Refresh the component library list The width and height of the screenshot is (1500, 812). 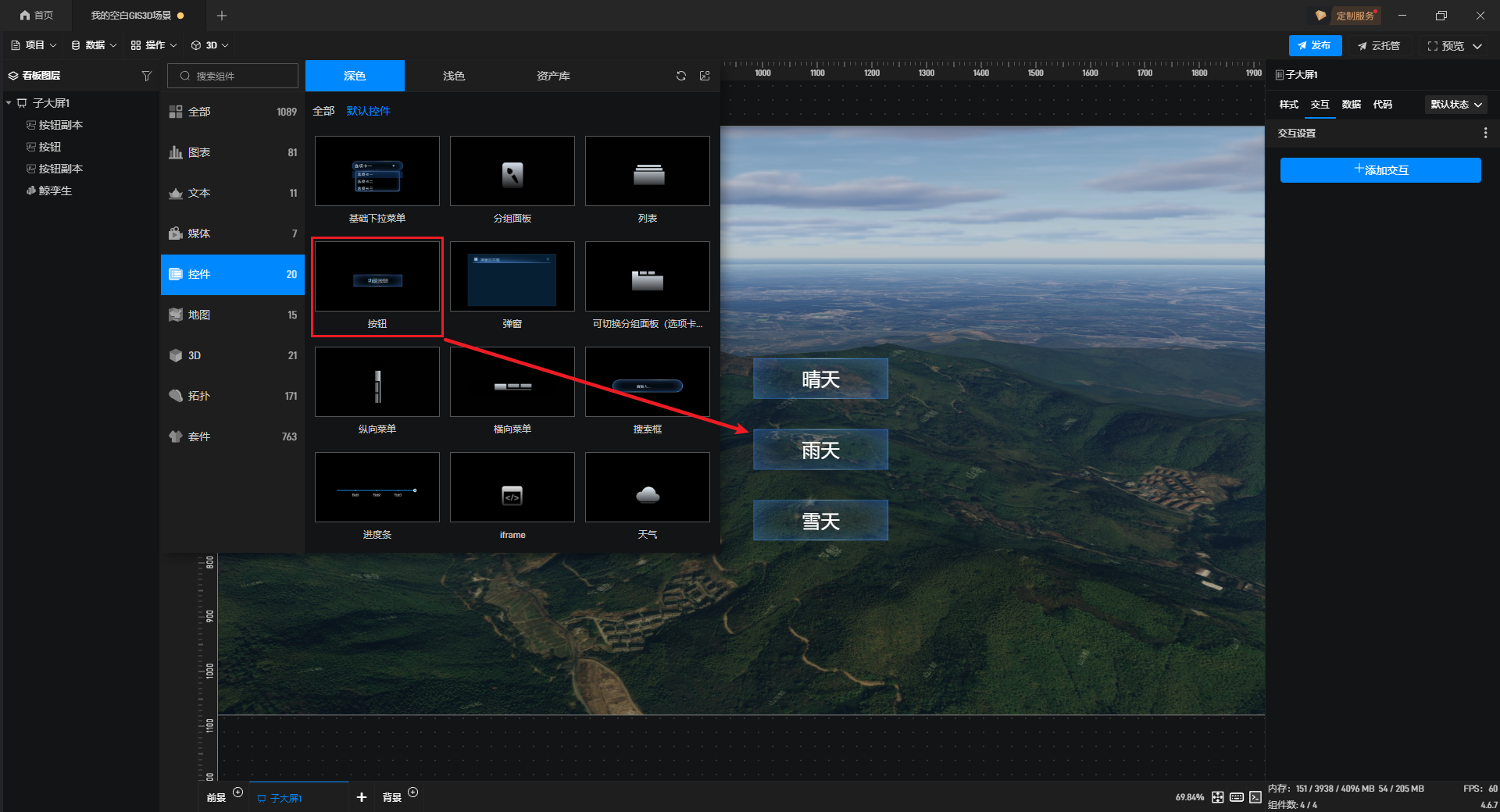point(681,76)
